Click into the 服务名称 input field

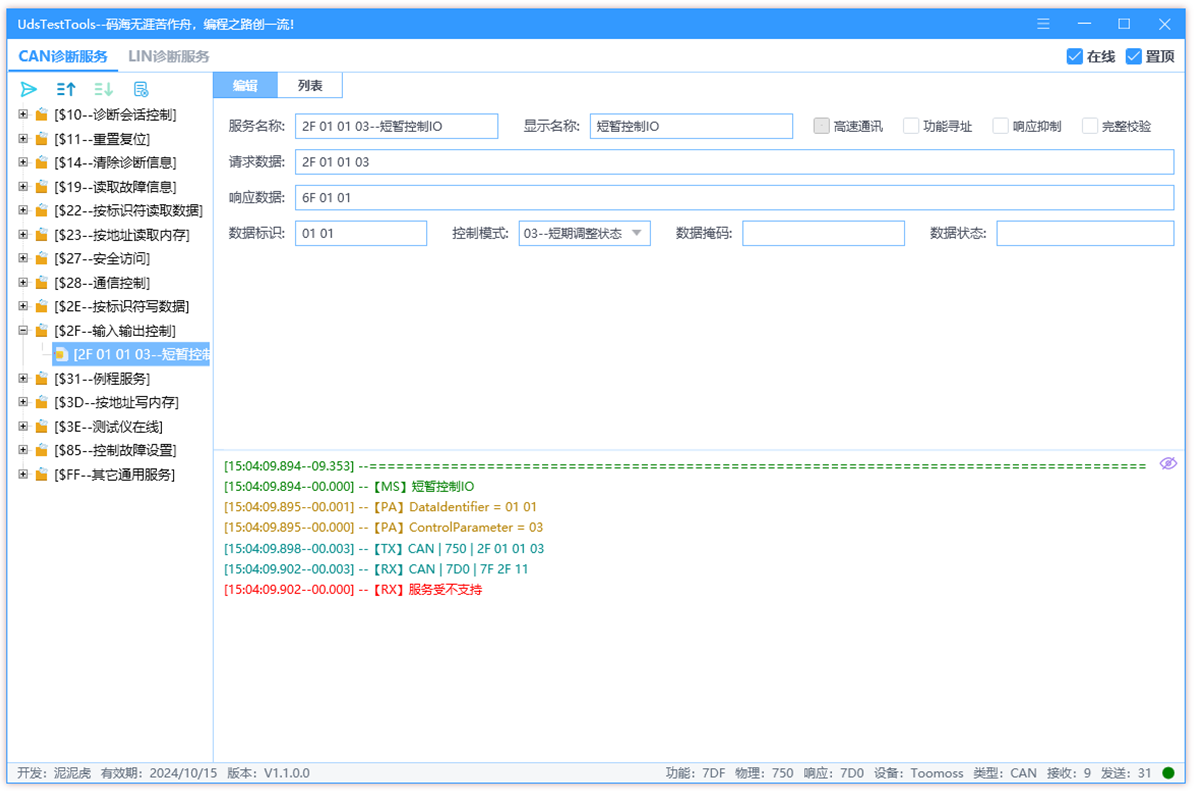(x=396, y=126)
